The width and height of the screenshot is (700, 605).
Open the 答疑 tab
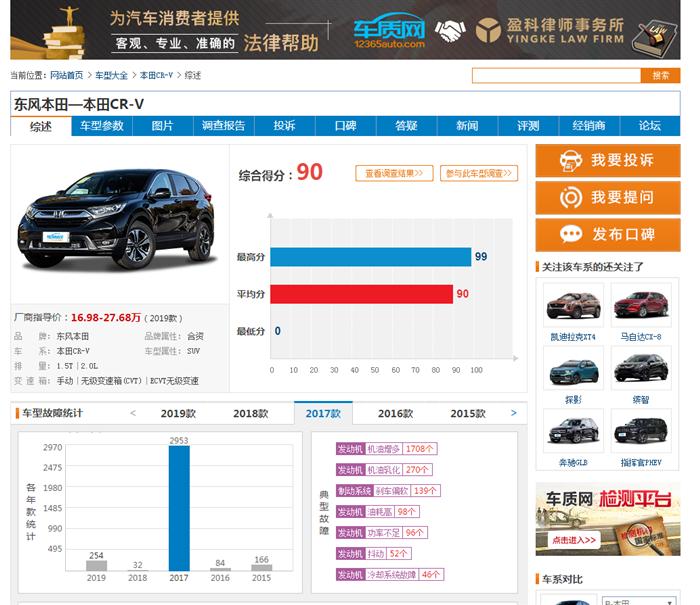click(x=406, y=126)
